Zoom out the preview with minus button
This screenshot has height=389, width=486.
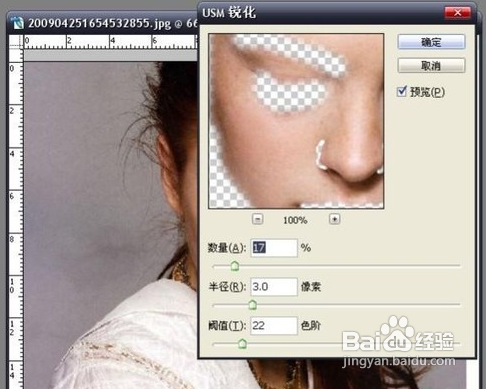258,219
